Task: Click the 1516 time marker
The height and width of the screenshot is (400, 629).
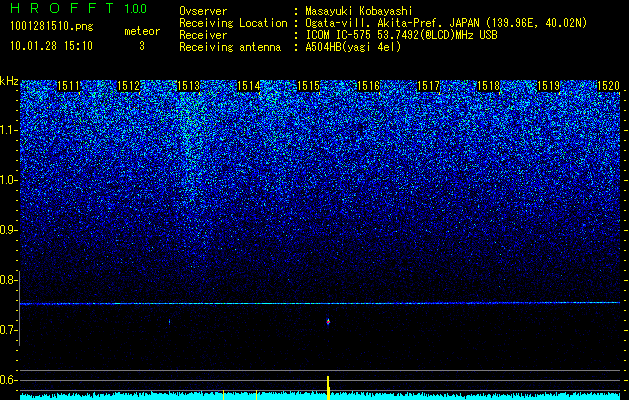Action: click(368, 85)
